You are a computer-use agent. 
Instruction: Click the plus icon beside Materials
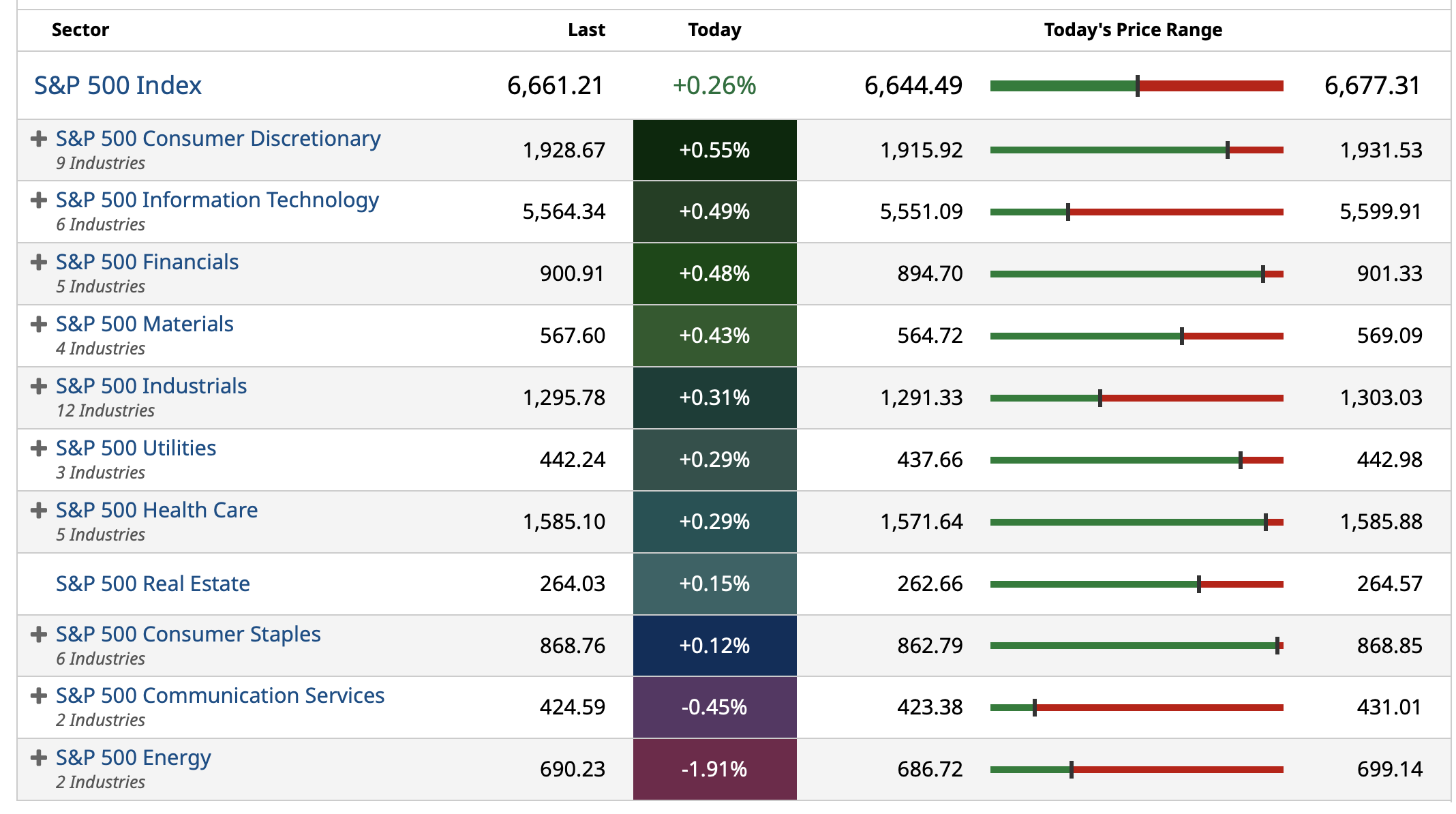tap(39, 325)
